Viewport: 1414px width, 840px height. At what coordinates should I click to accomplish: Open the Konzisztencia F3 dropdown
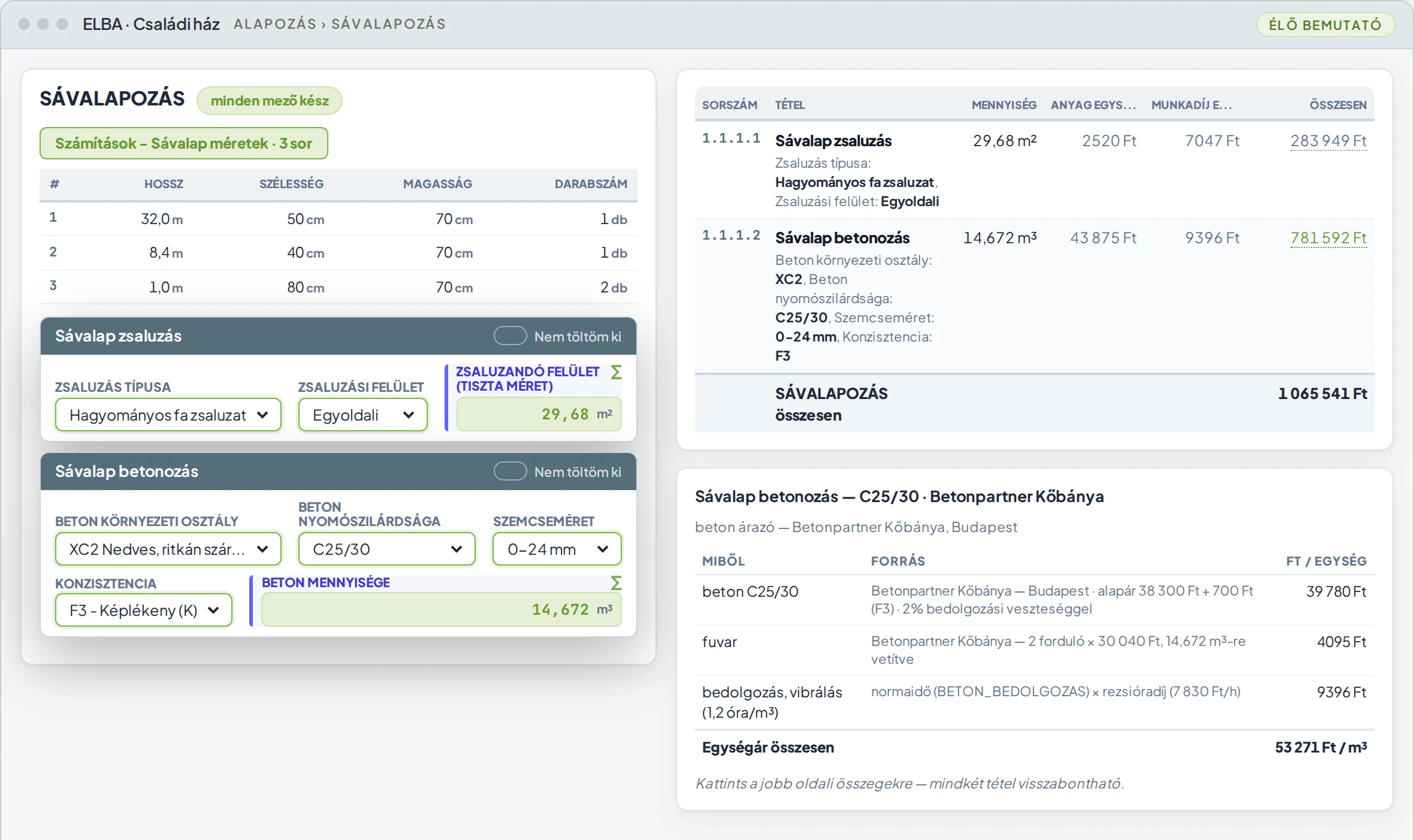tap(144, 610)
